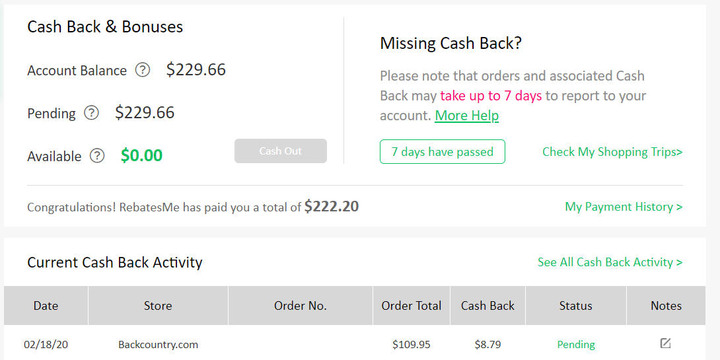This screenshot has width=720, height=360.
Task: Click the Cash Back column header
Action: tap(488, 306)
